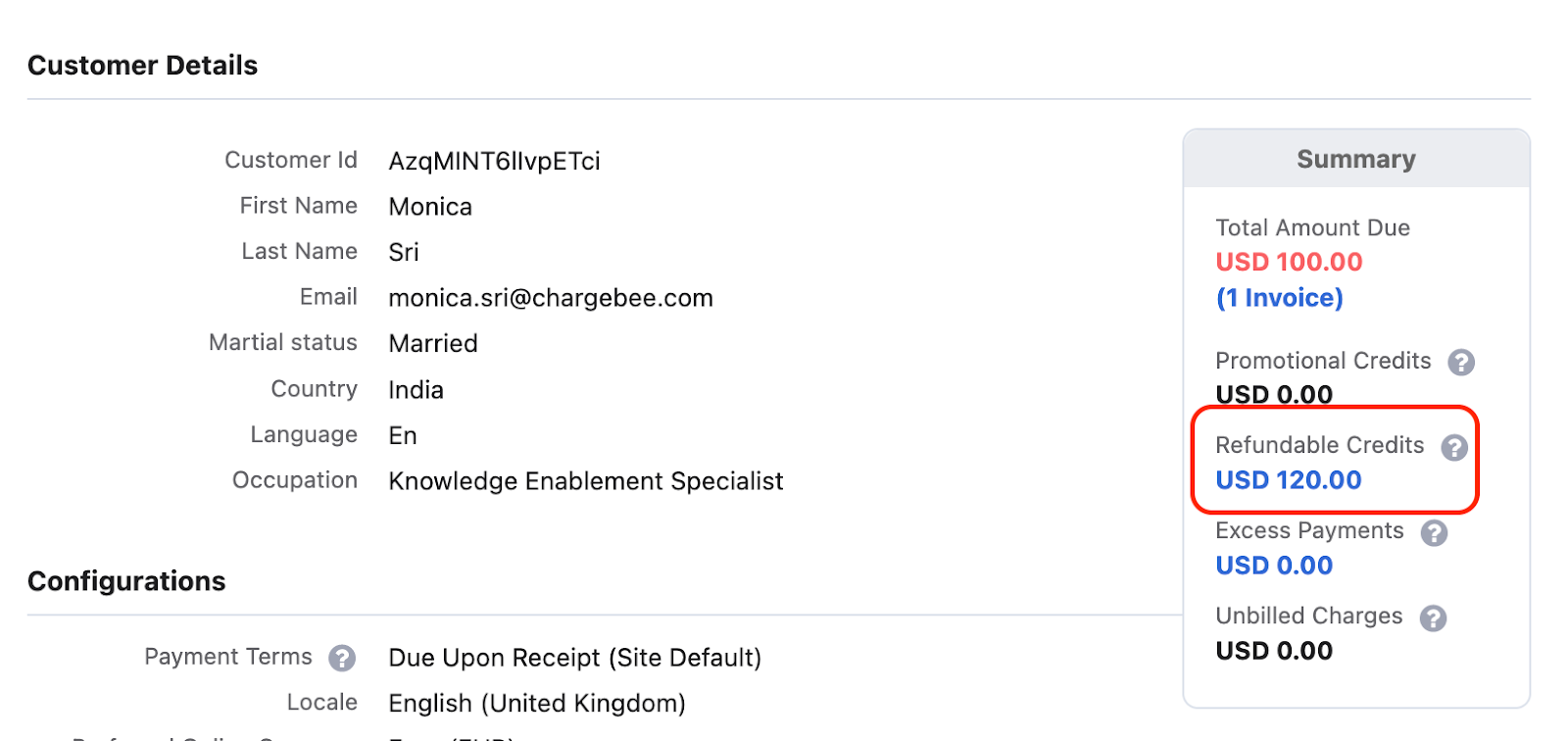
Task: Click the Summary panel header
Action: click(1356, 159)
